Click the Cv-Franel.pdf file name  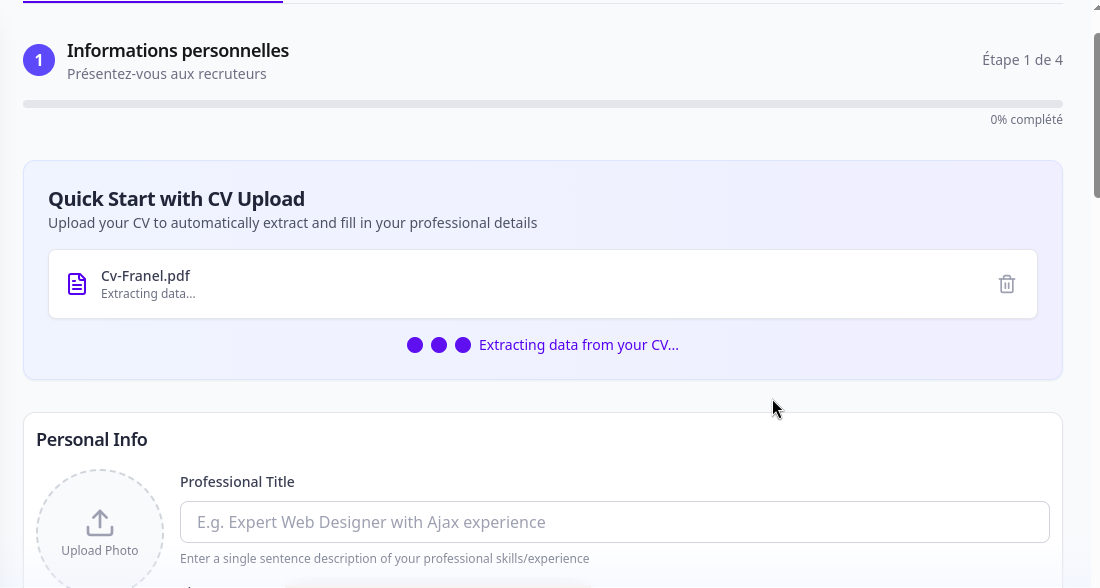146,276
